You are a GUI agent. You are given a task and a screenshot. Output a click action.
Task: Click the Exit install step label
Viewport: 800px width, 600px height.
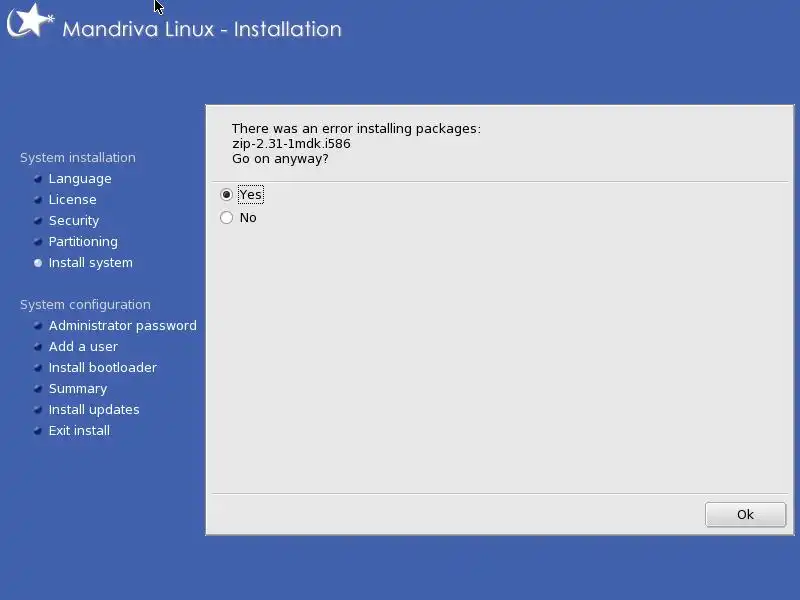point(79,431)
